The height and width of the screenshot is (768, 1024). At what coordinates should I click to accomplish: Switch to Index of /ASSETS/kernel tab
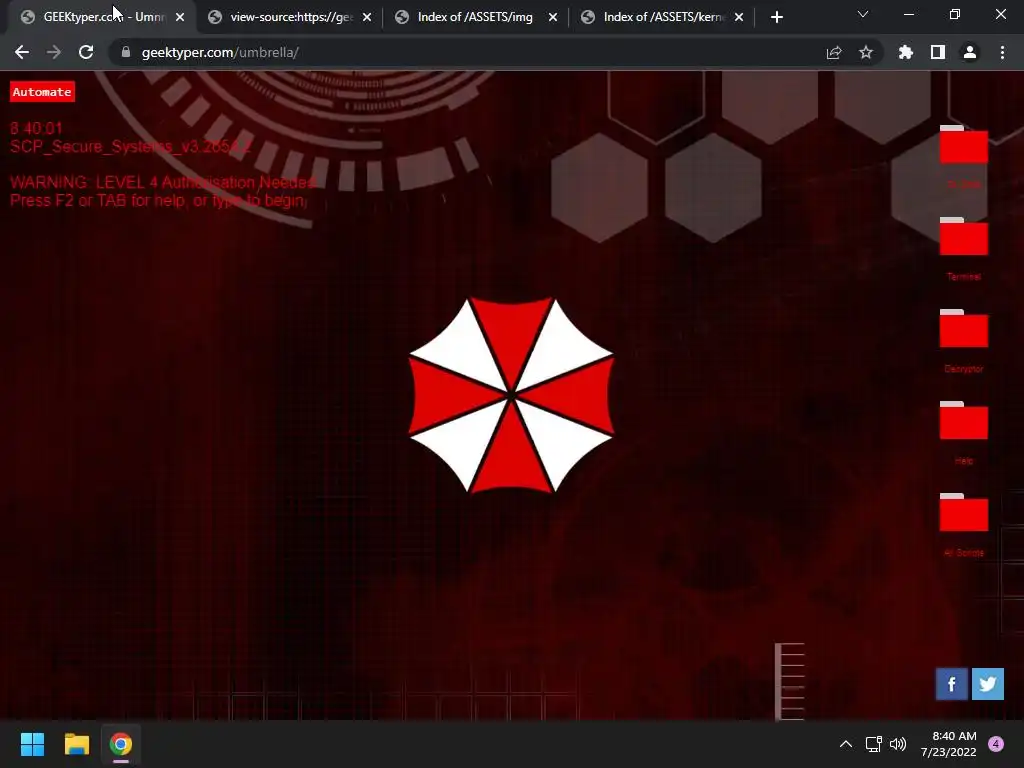[x=663, y=17]
